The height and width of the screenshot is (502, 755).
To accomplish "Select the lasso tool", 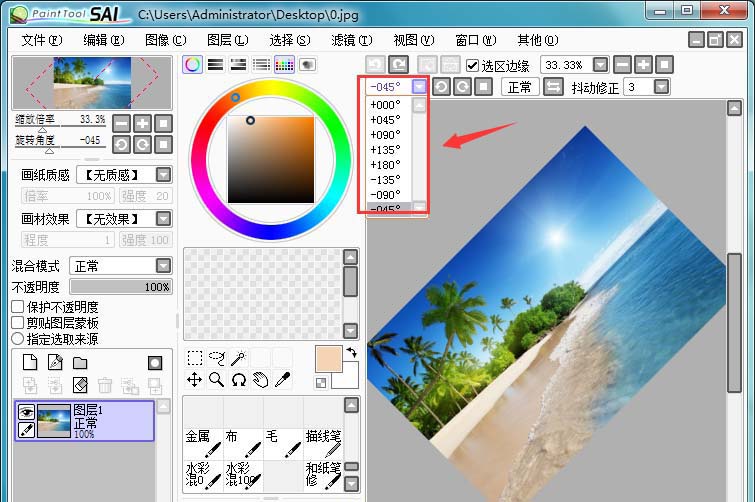I will (x=216, y=358).
